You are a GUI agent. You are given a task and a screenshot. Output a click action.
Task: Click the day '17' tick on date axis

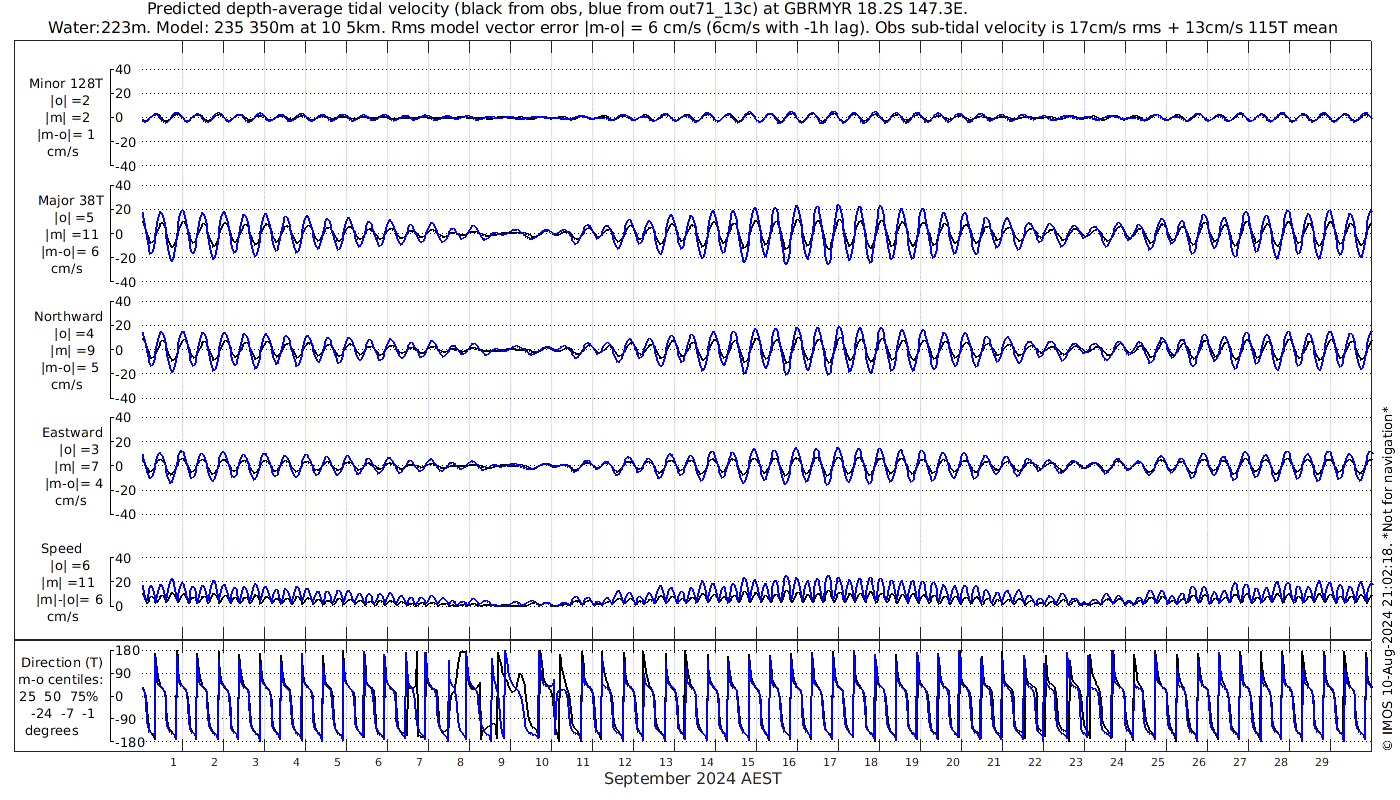(830, 762)
